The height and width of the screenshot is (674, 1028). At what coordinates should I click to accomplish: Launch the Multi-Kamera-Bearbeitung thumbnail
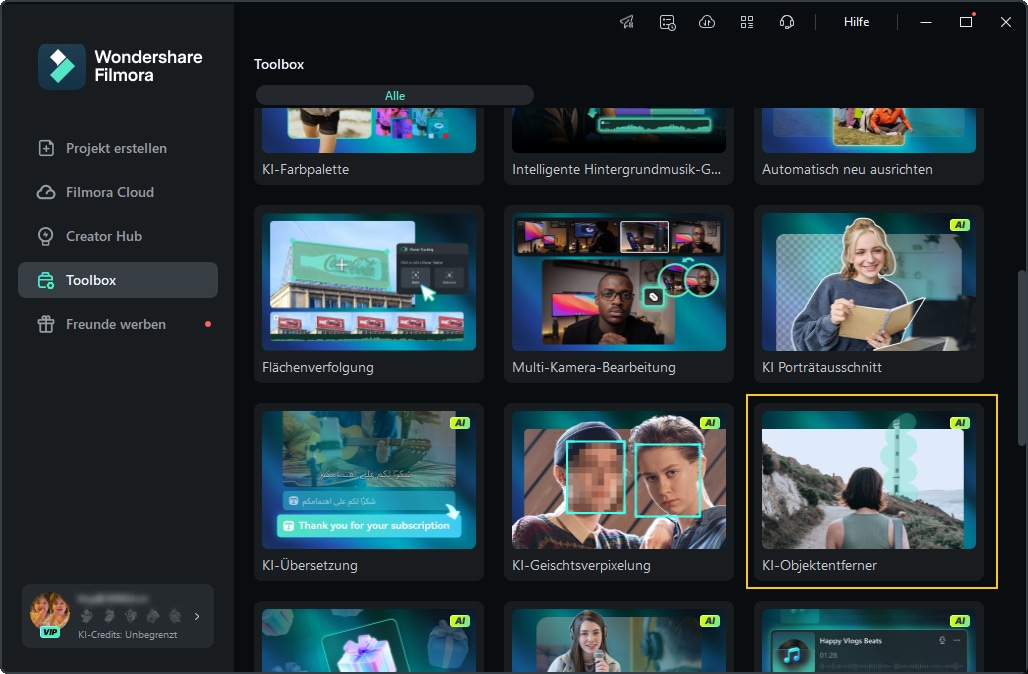[619, 282]
